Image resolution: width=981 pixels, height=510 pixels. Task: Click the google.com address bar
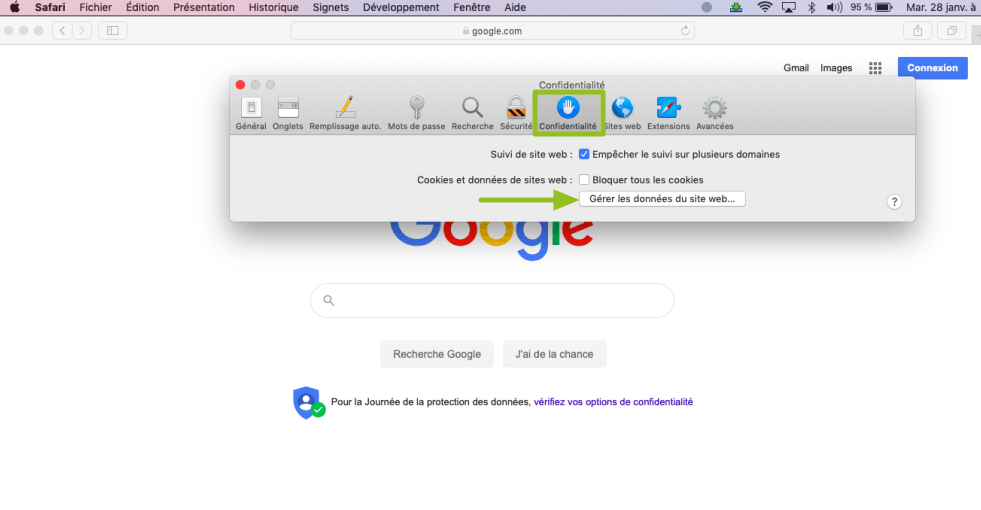tap(492, 31)
